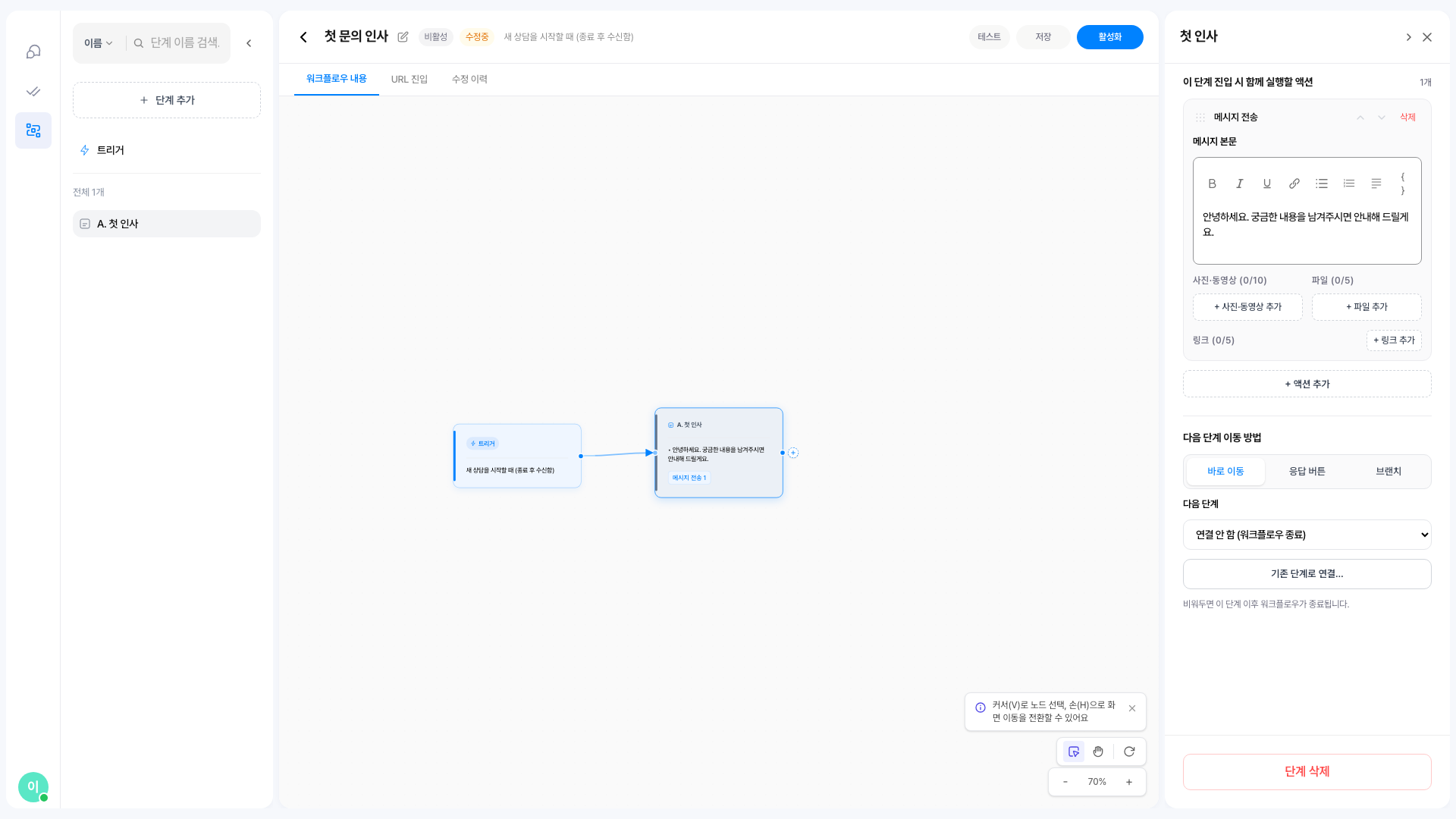Insert numbered list in message editor
Viewport: 1456px width, 819px height.
(x=1349, y=184)
